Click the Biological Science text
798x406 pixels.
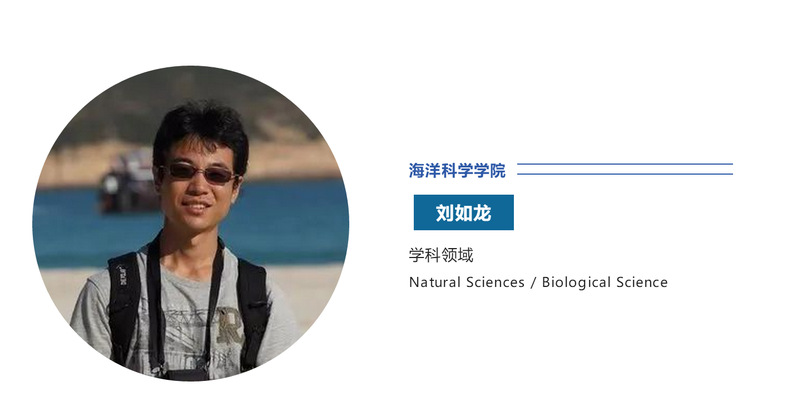[x=605, y=282]
